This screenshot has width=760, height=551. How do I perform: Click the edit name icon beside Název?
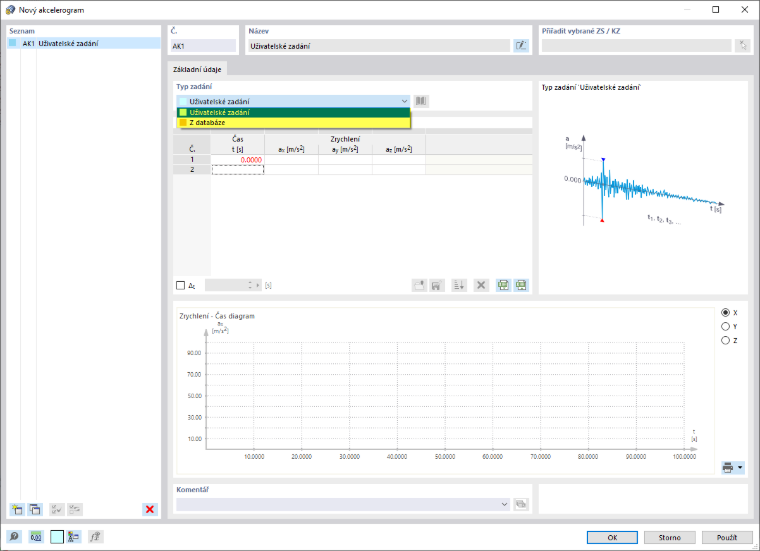(521, 46)
